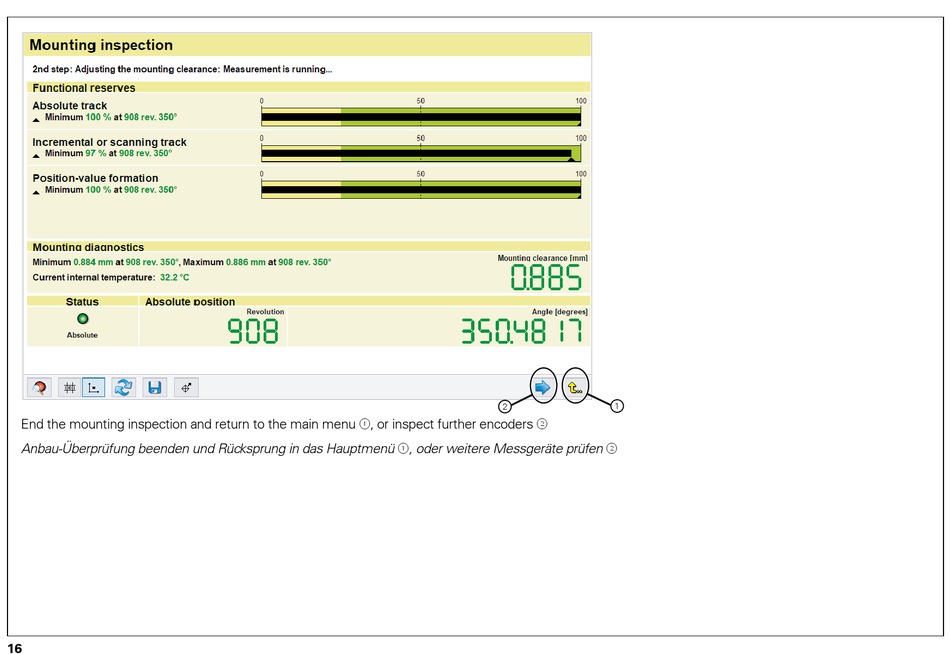Click the minimum clearance value 0.884 mm

pyautogui.click(x=93, y=262)
